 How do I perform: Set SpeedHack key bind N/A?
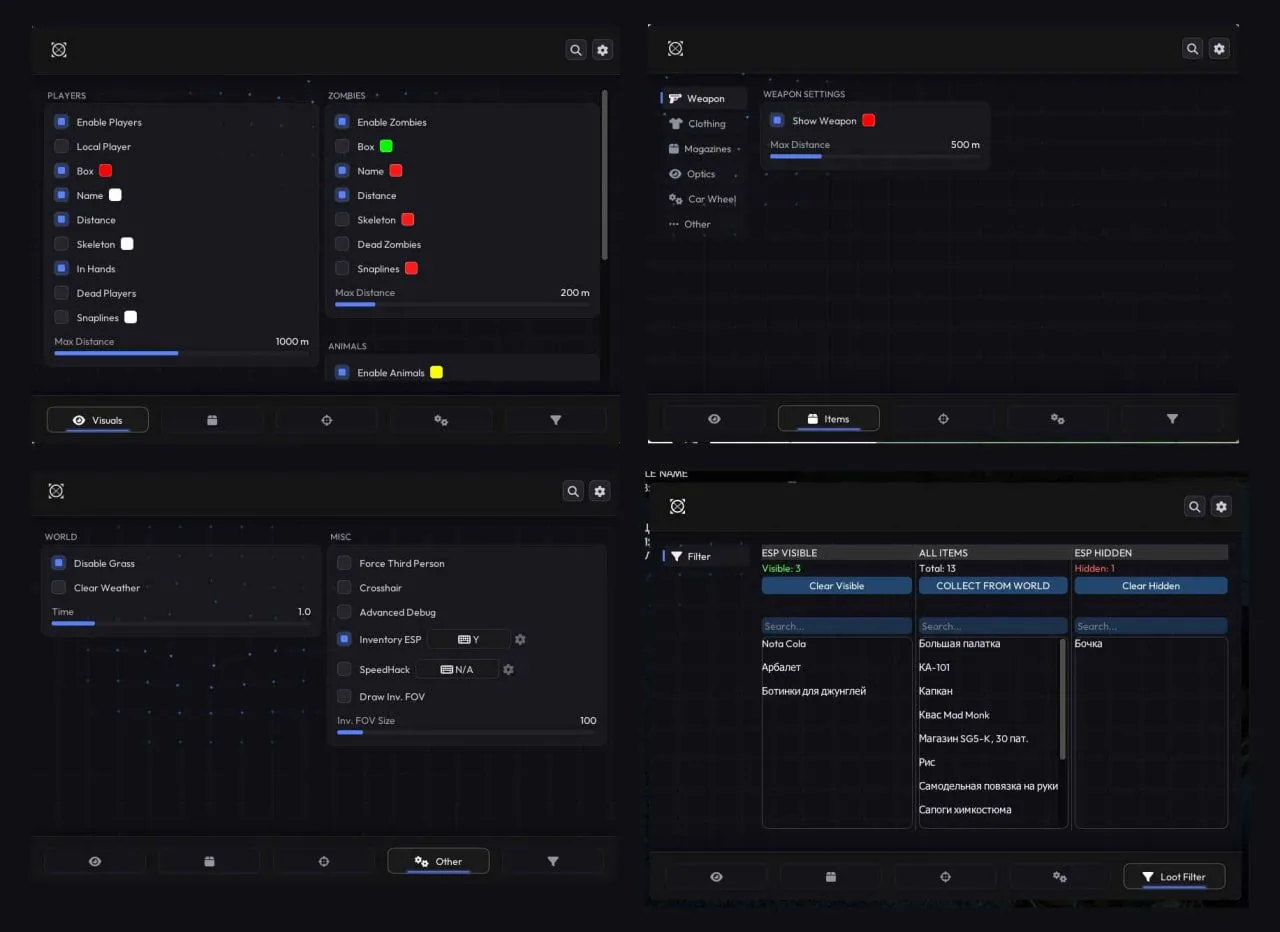457,669
